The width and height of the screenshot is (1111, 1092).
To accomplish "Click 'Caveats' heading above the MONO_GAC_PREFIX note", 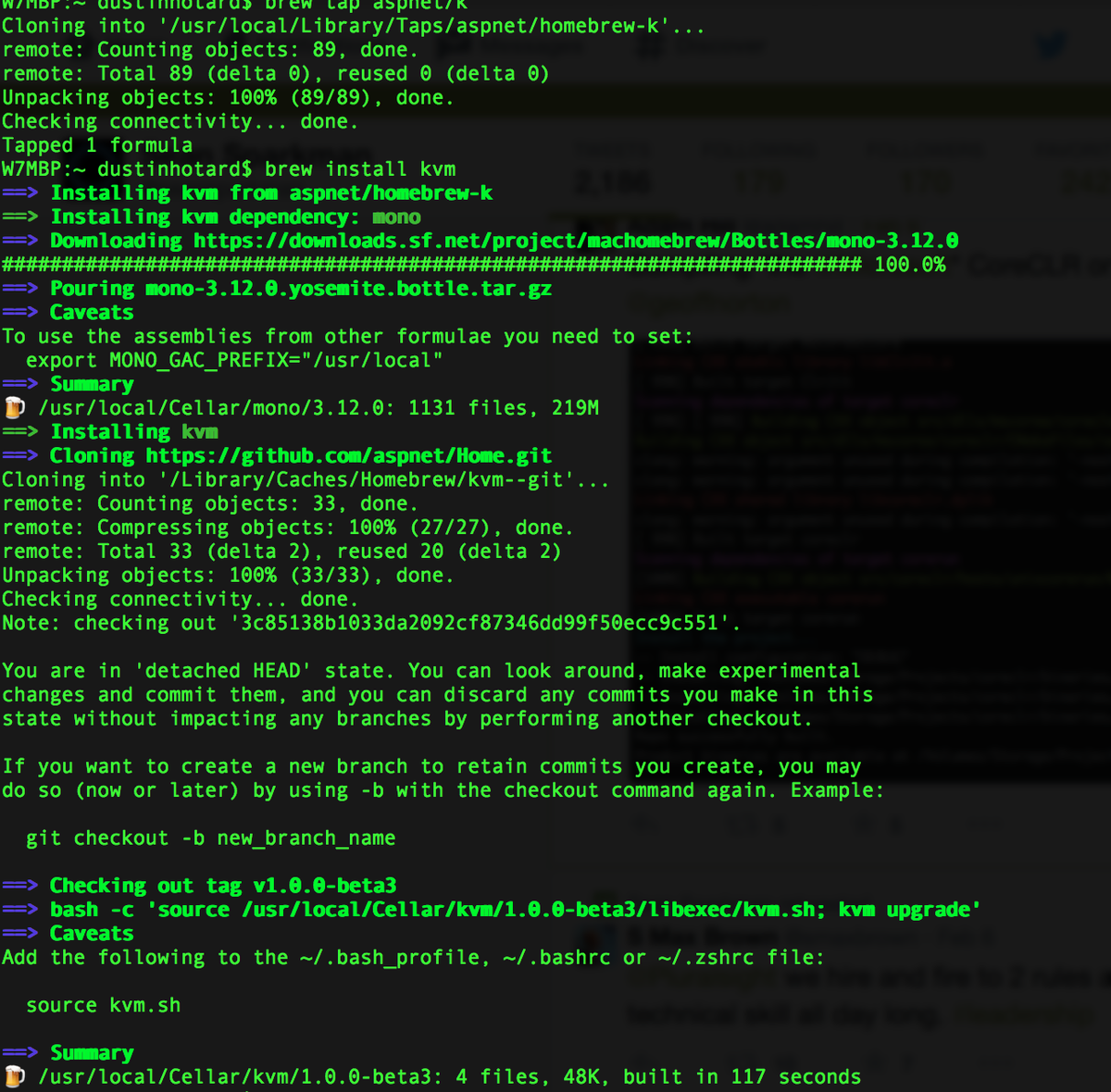I will point(92,313).
